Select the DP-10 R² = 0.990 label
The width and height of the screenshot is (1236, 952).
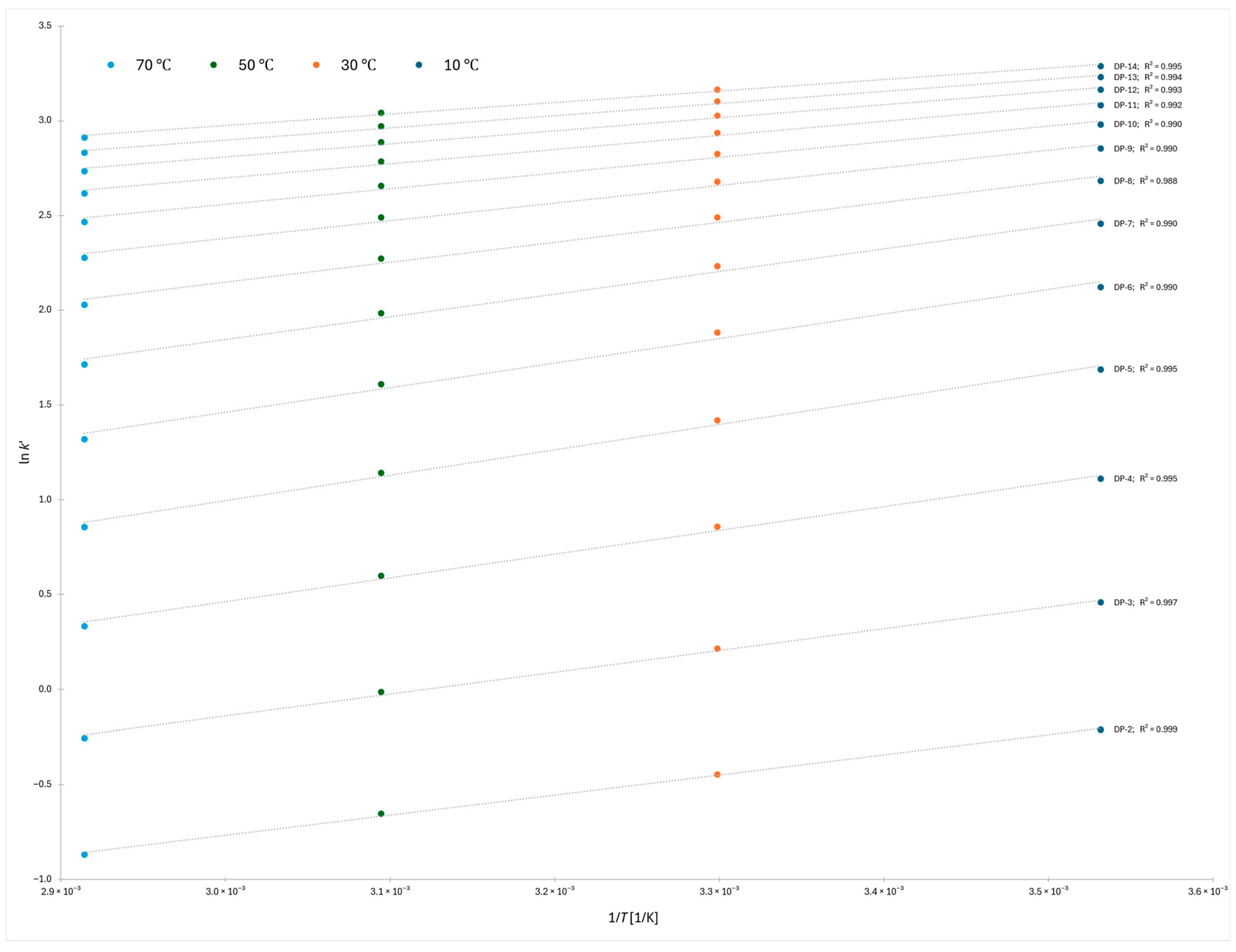[x=1147, y=124]
